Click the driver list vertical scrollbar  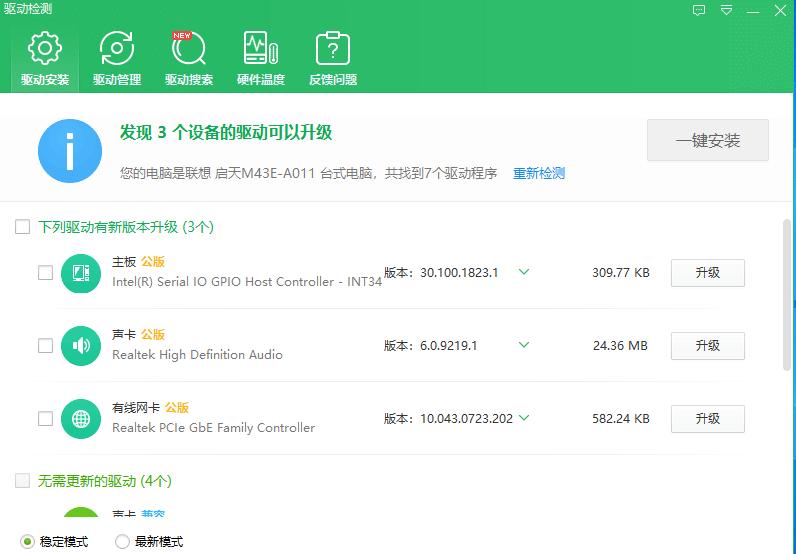coord(787,295)
